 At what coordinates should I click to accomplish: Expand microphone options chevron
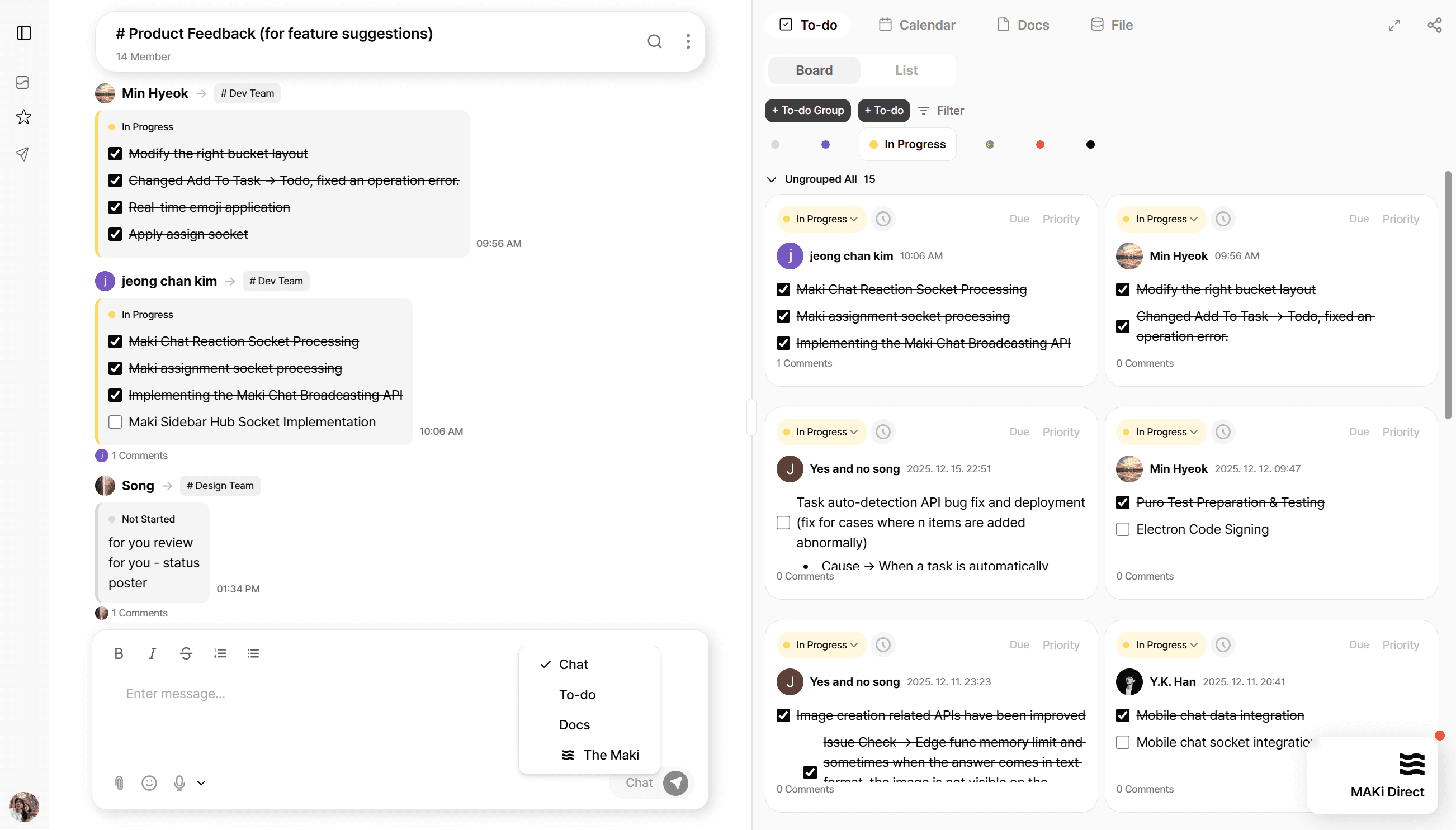[x=201, y=782]
